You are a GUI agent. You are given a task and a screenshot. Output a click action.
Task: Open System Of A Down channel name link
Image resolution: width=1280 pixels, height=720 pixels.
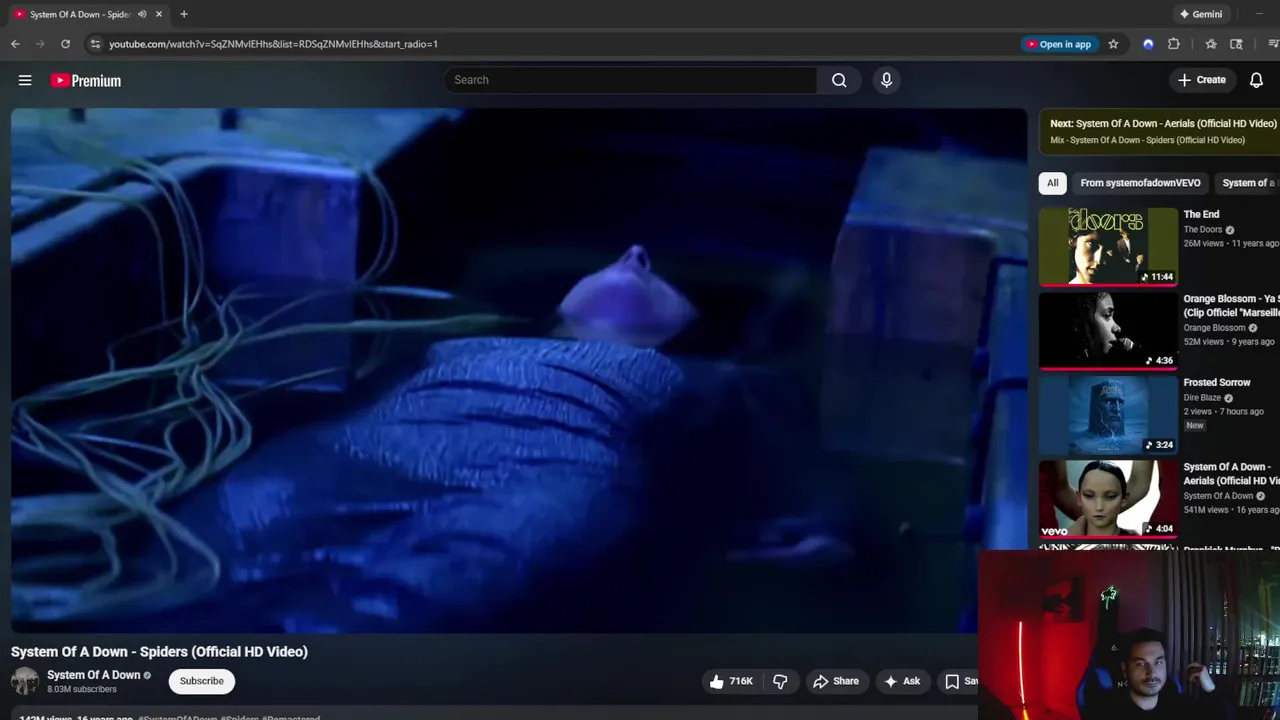93,675
